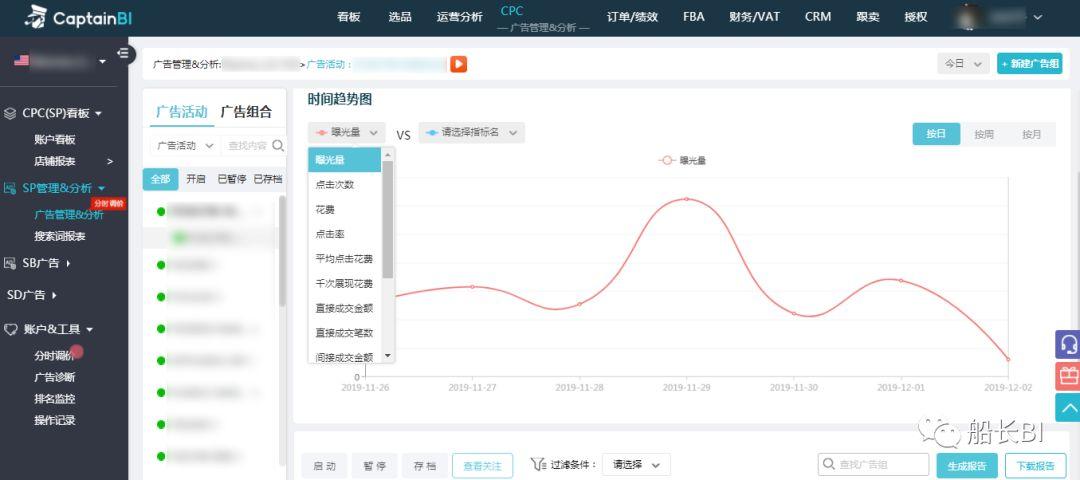
Task: Open the 看板 top menu
Action: point(349,17)
